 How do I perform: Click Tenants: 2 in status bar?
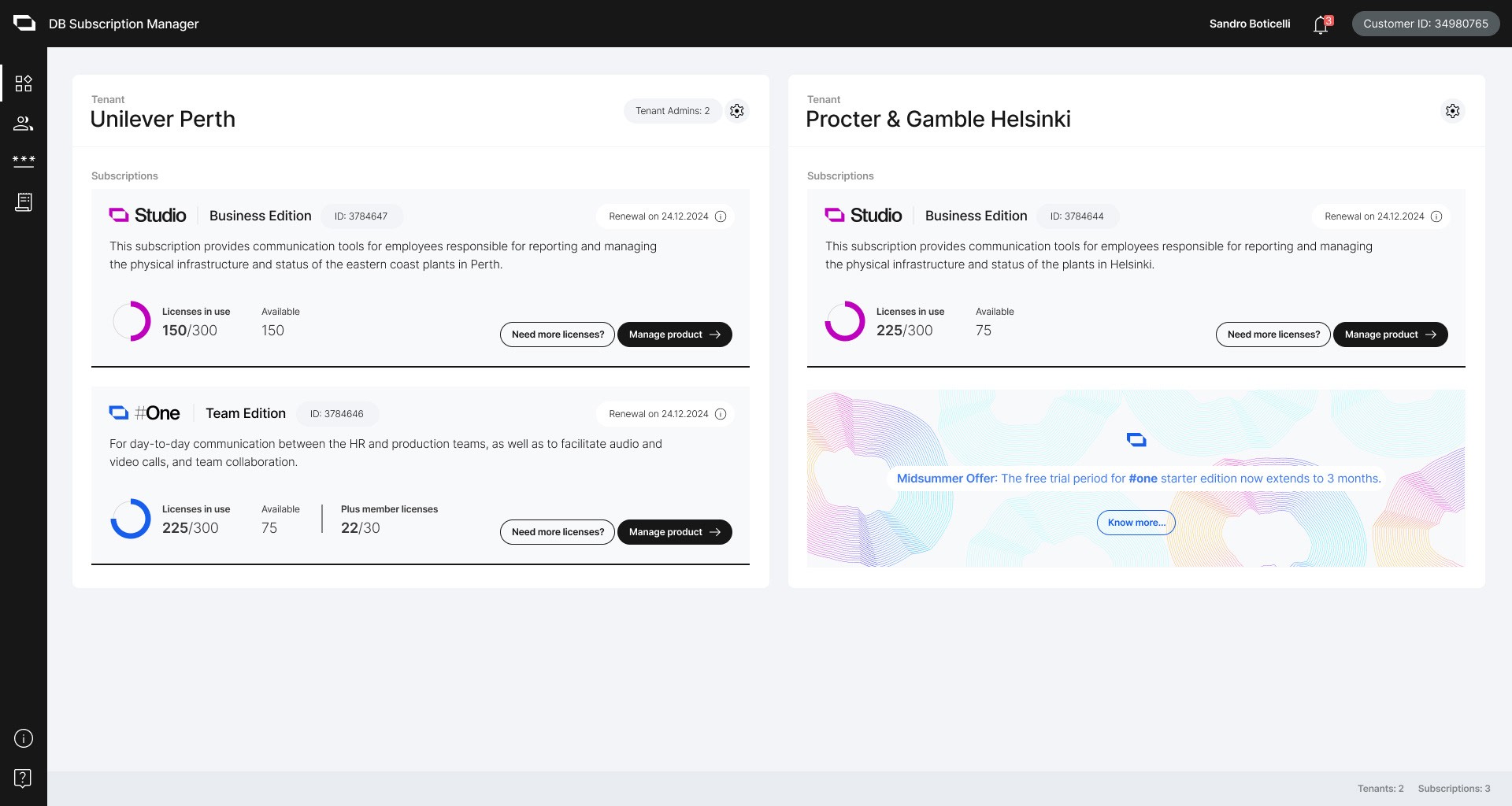coord(1380,789)
